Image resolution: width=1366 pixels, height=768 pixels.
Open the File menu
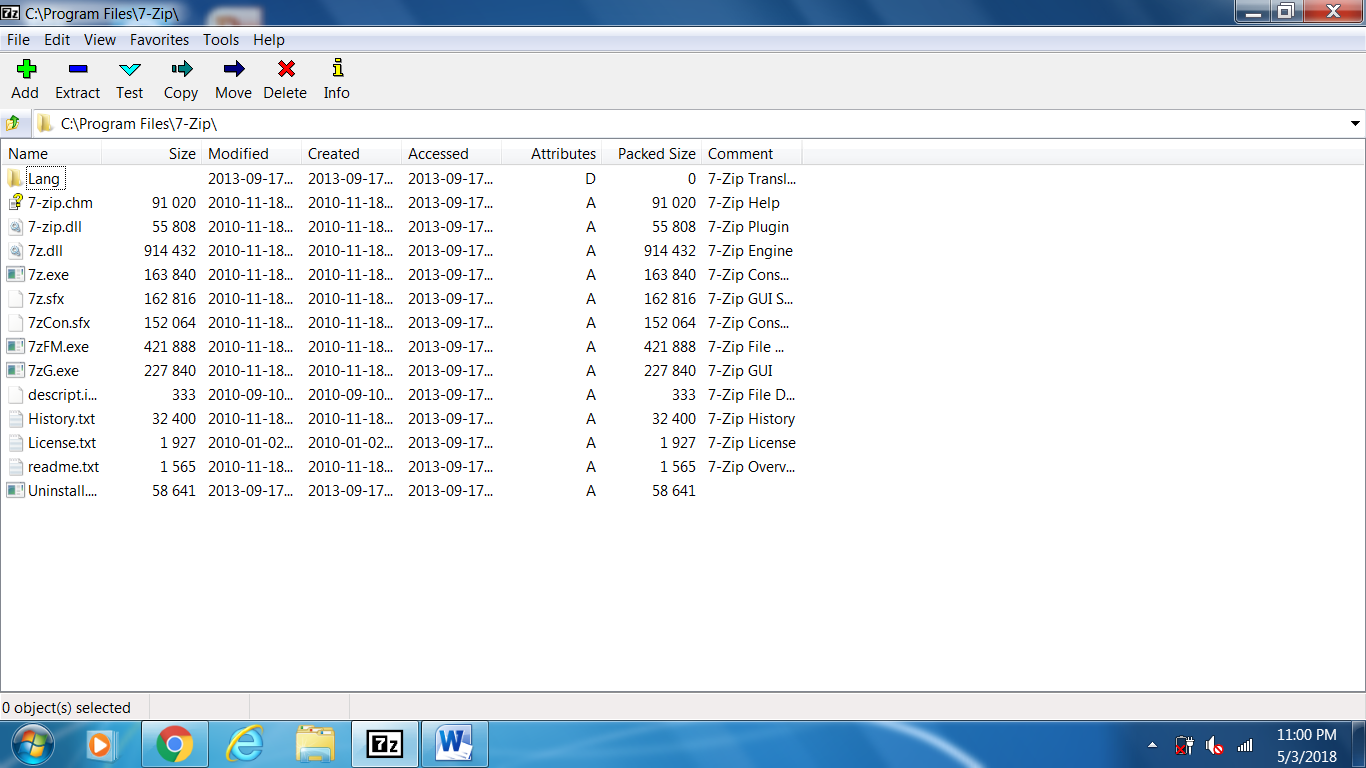[18, 40]
